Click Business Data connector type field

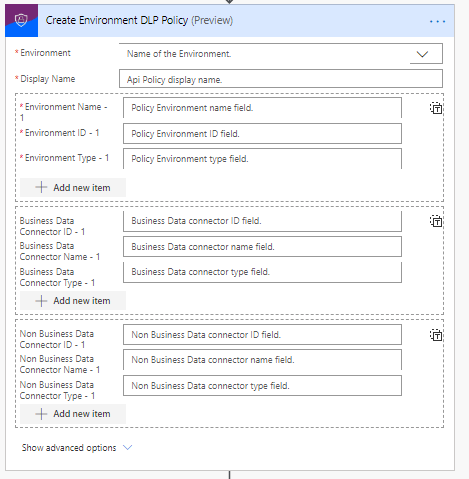262,272
